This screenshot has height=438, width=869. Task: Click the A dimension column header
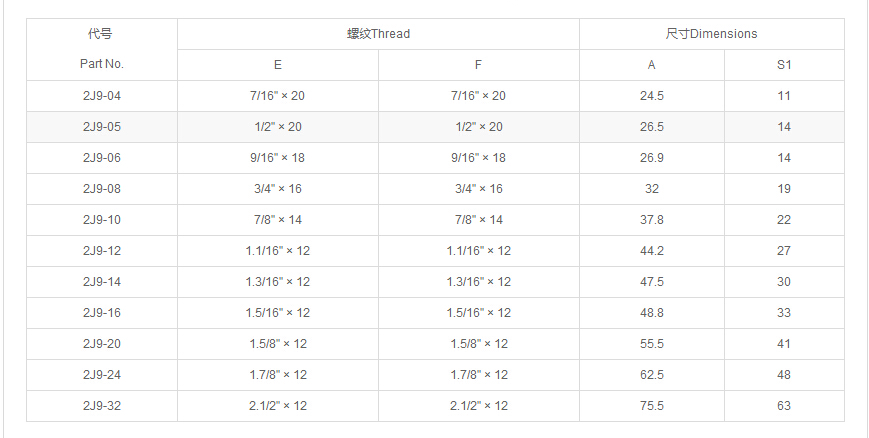pyautogui.click(x=652, y=65)
